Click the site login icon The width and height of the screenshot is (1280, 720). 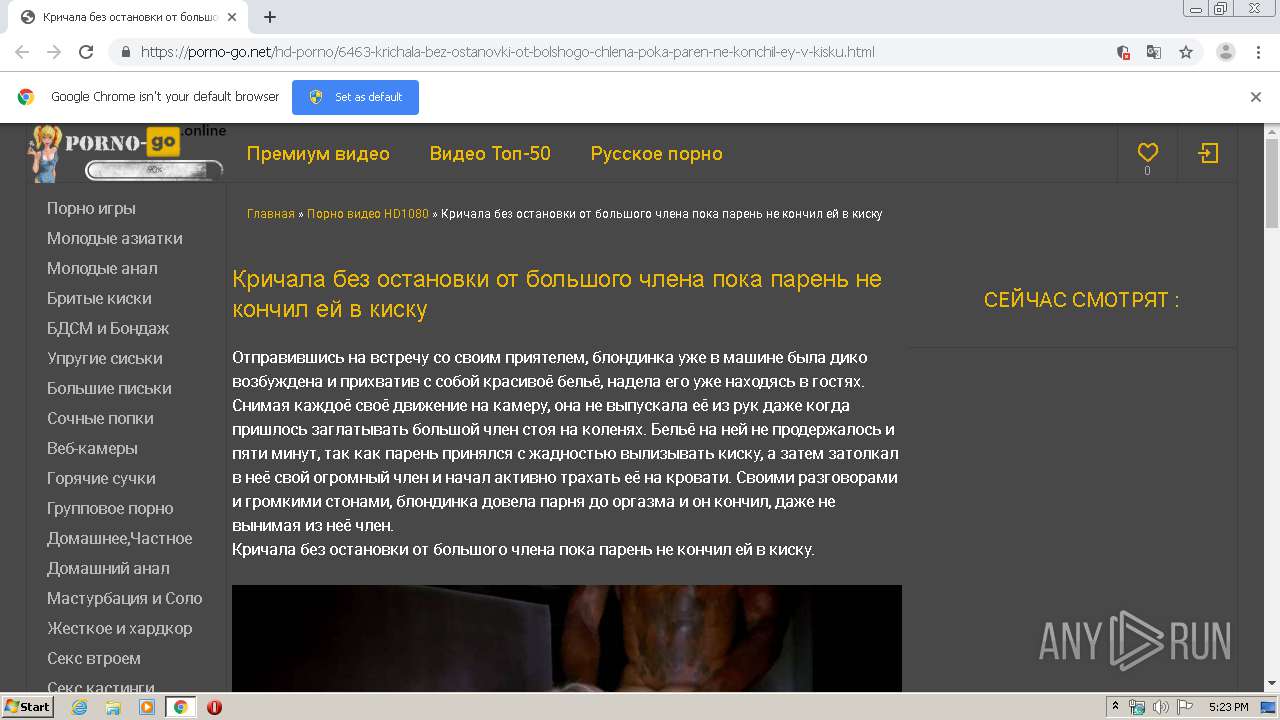pos(1208,153)
